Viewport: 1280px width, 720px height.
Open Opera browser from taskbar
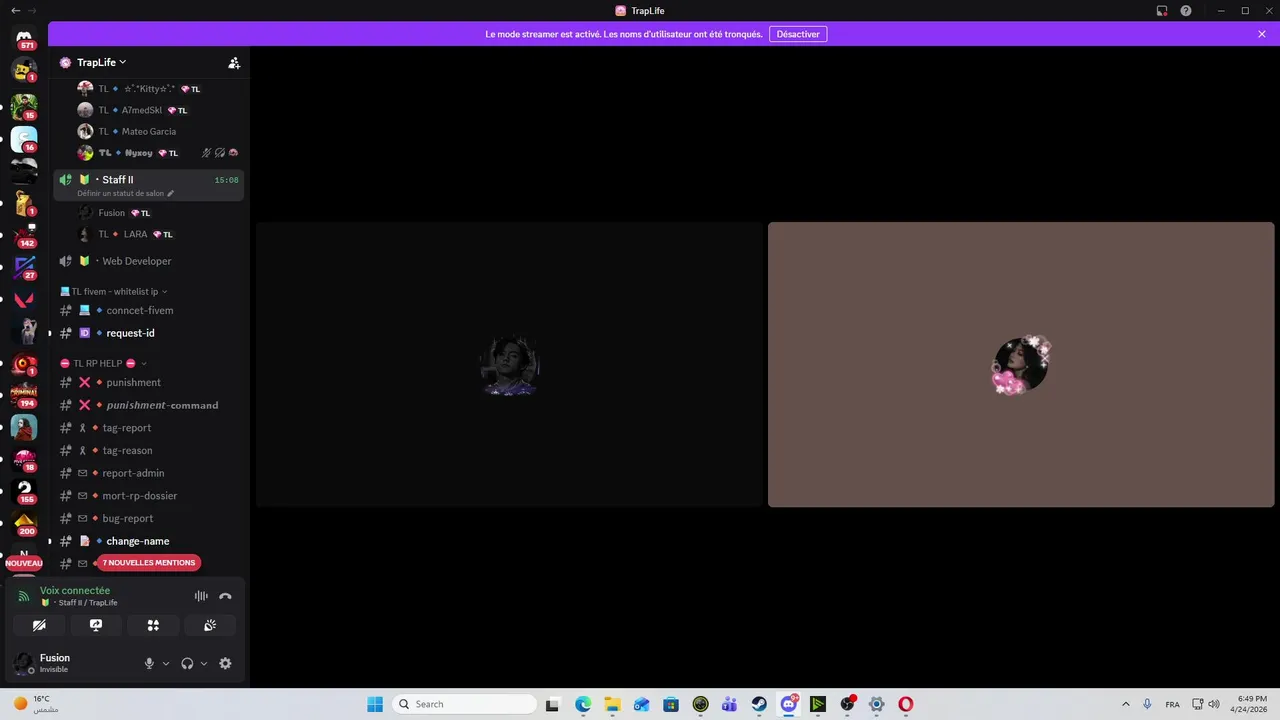906,704
